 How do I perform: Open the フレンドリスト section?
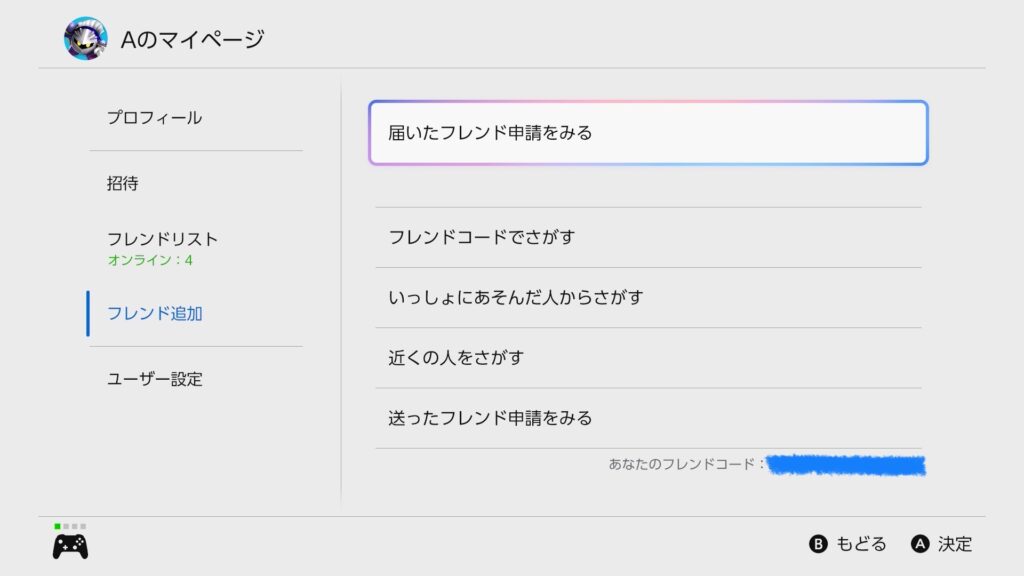[162, 240]
